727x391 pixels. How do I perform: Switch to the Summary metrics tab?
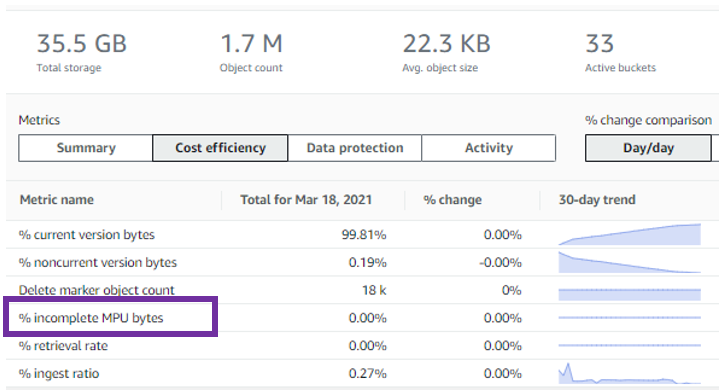[85, 148]
